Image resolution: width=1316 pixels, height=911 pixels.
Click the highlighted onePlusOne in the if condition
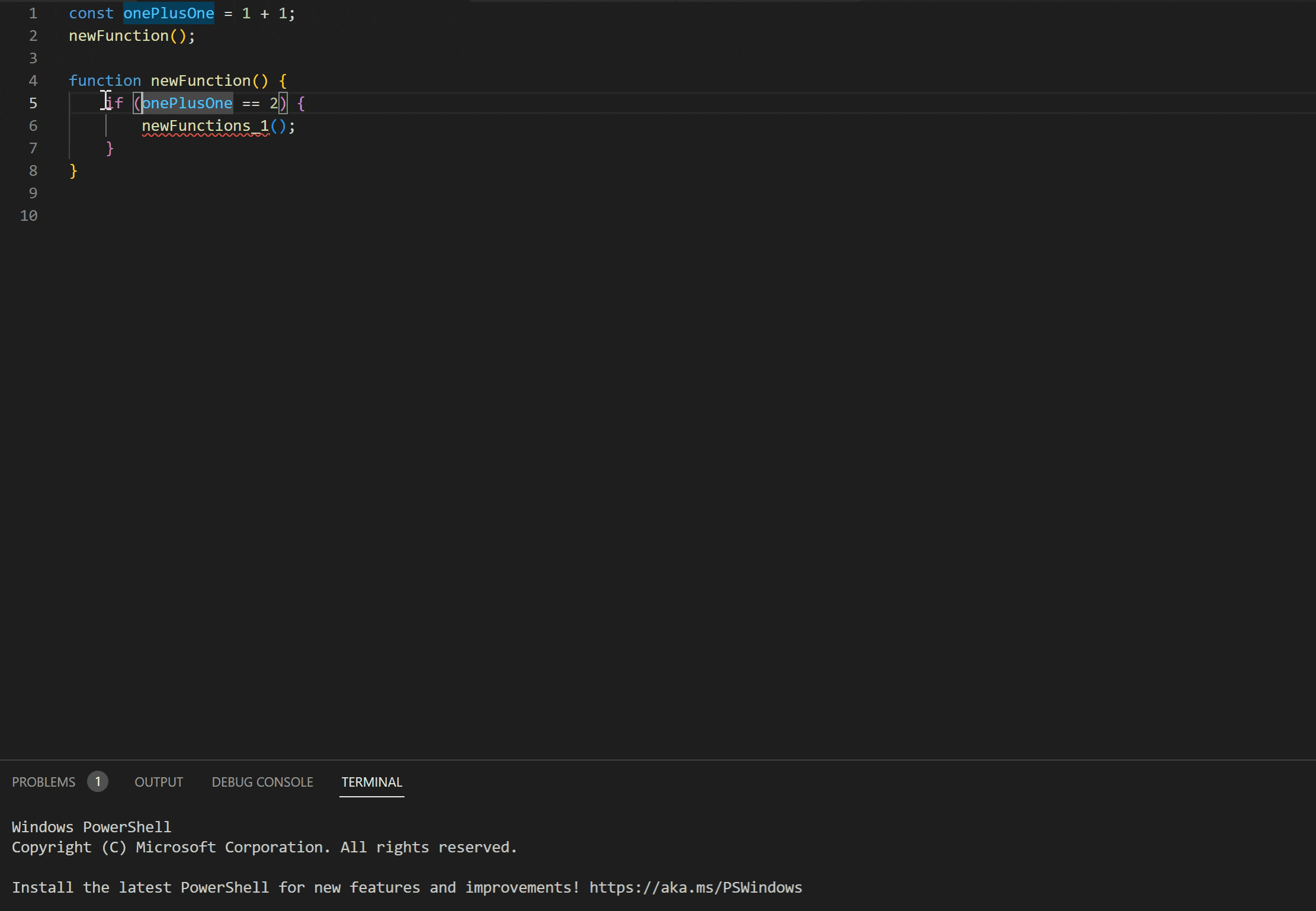187,104
